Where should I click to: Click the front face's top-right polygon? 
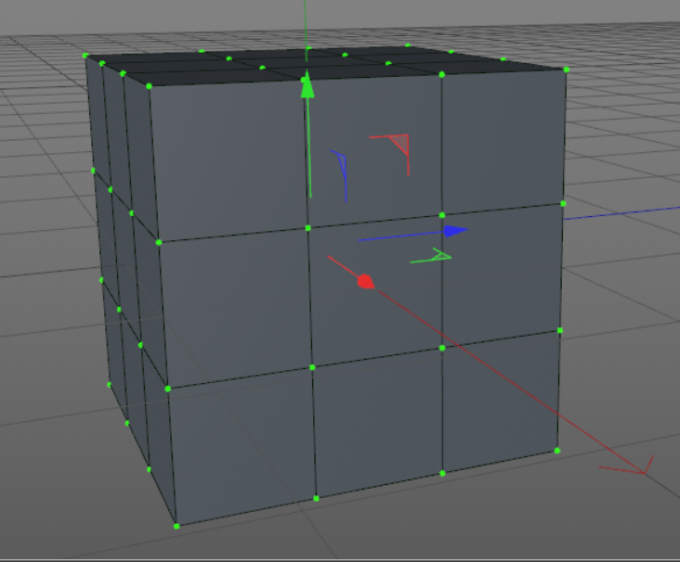[x=503, y=141]
